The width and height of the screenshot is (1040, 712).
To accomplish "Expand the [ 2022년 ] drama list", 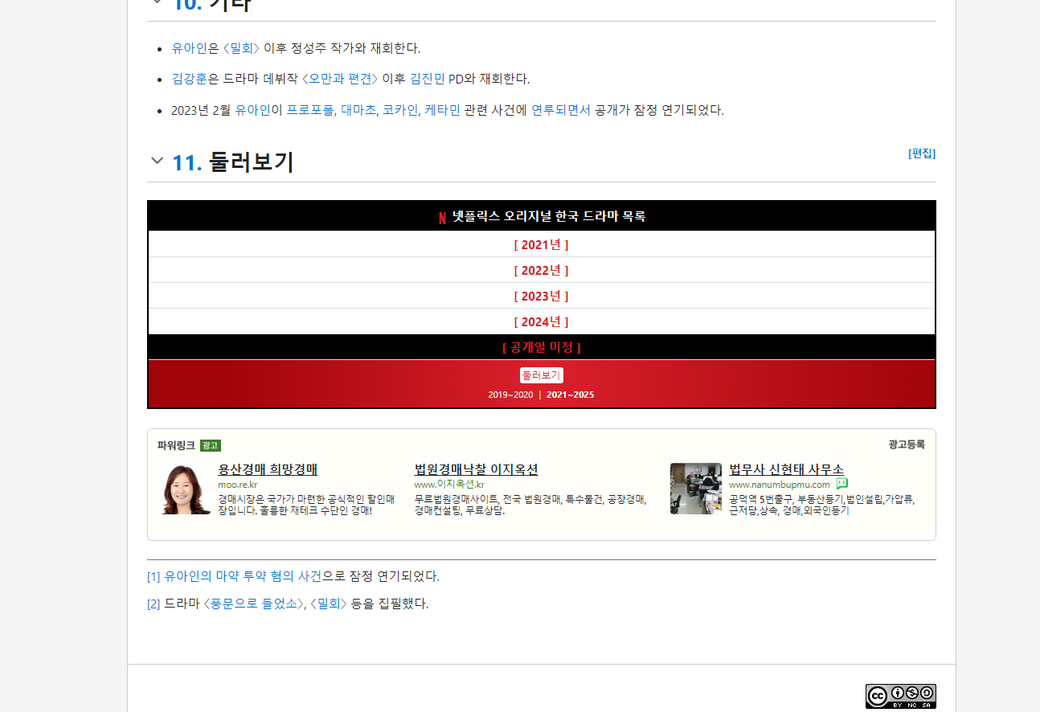I will pyautogui.click(x=541, y=271).
